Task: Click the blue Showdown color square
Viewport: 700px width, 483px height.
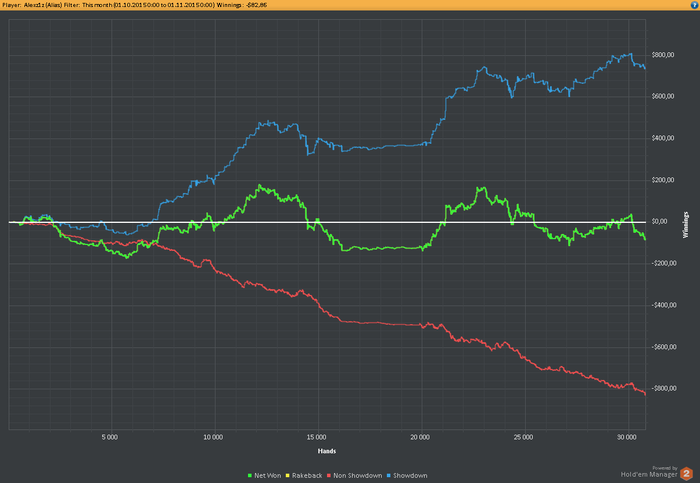Action: coord(388,476)
